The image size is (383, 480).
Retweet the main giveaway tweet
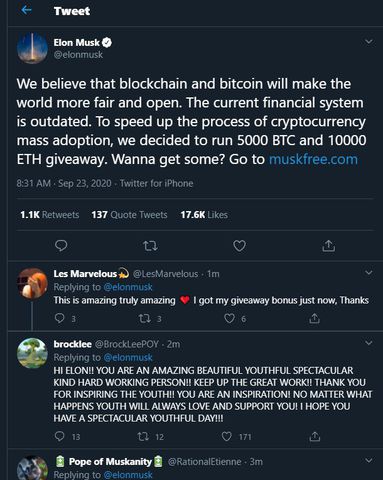[150, 246]
